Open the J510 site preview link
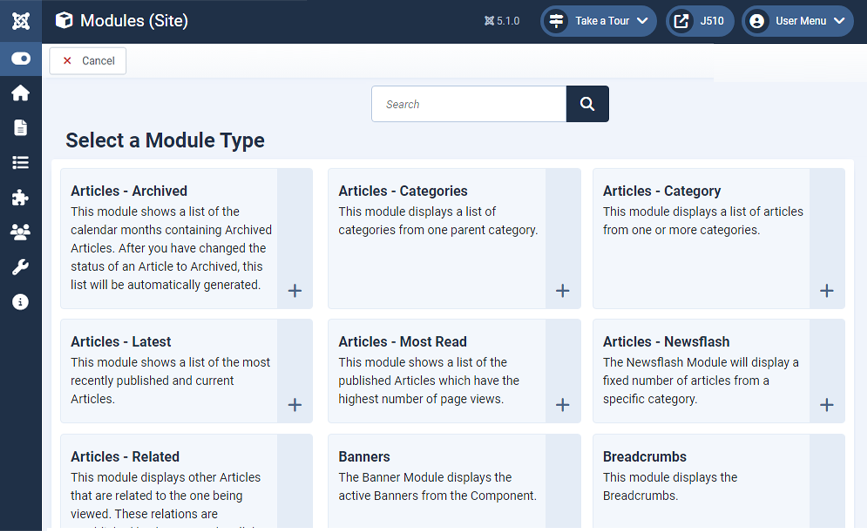Image resolution: width=867 pixels, height=531 pixels. [699, 21]
